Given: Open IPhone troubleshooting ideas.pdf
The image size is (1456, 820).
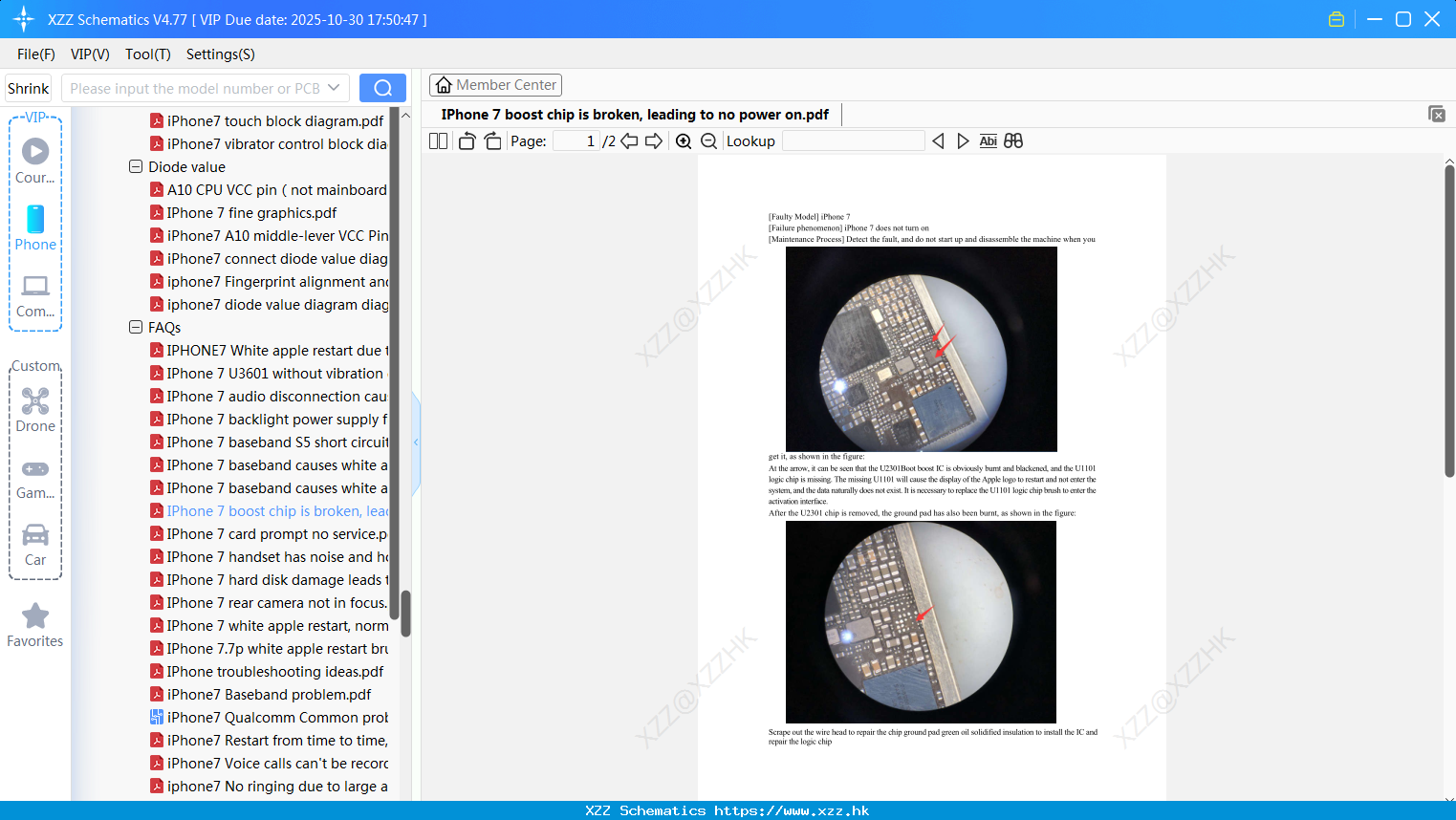Looking at the screenshot, I should click(267, 671).
